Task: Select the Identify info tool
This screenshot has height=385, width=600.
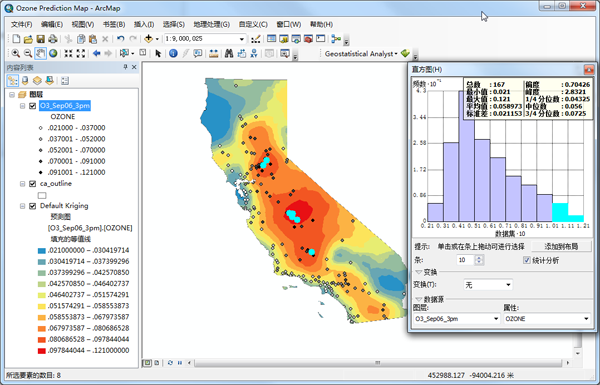Action: (x=173, y=54)
